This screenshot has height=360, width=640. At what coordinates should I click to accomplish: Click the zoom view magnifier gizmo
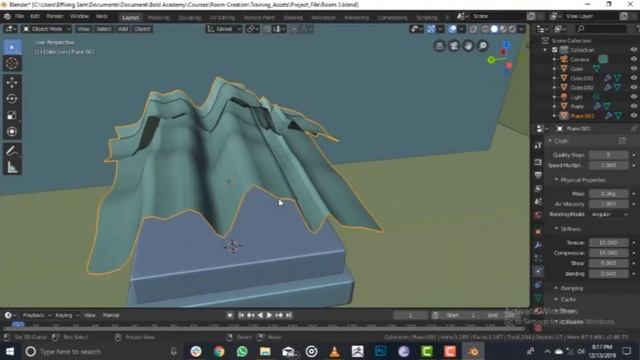click(x=482, y=46)
